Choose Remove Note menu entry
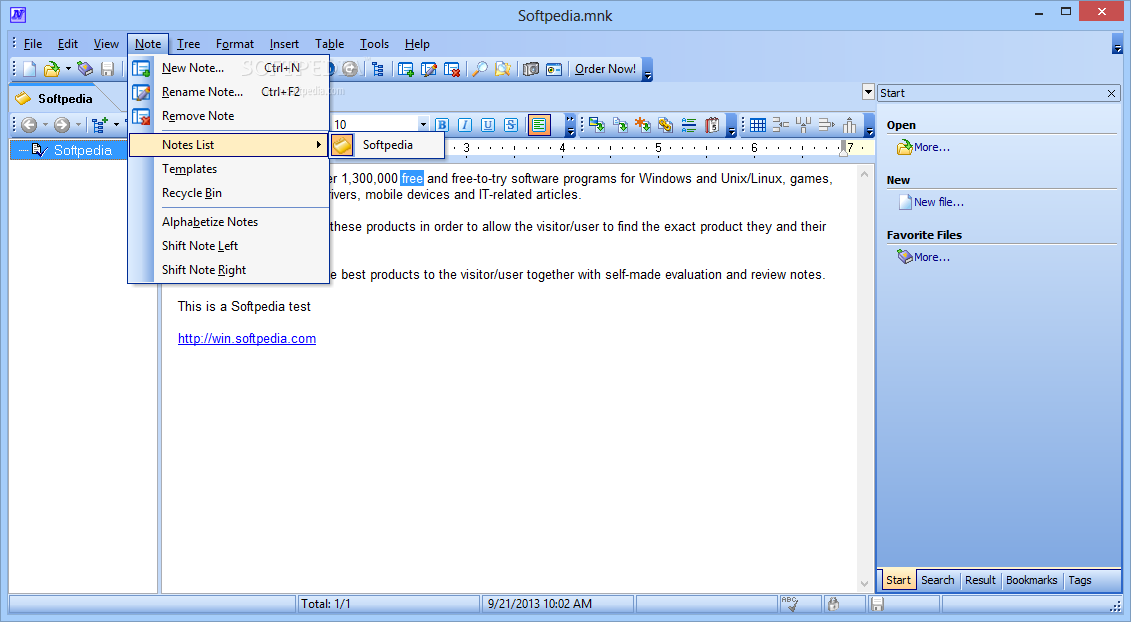Screen dimensions: 1131x622 point(229,115)
